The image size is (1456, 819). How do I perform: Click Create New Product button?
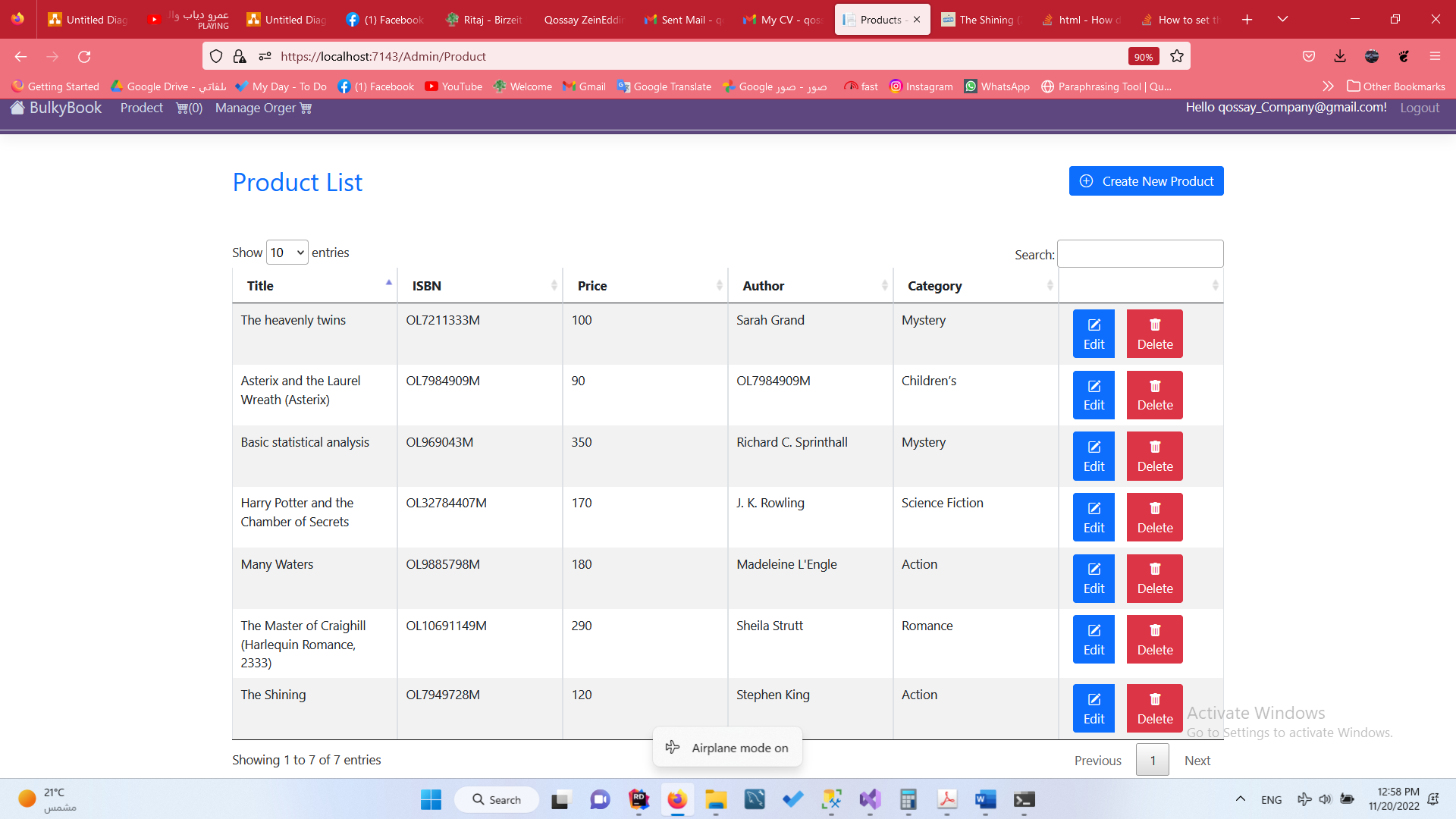pos(1146,181)
